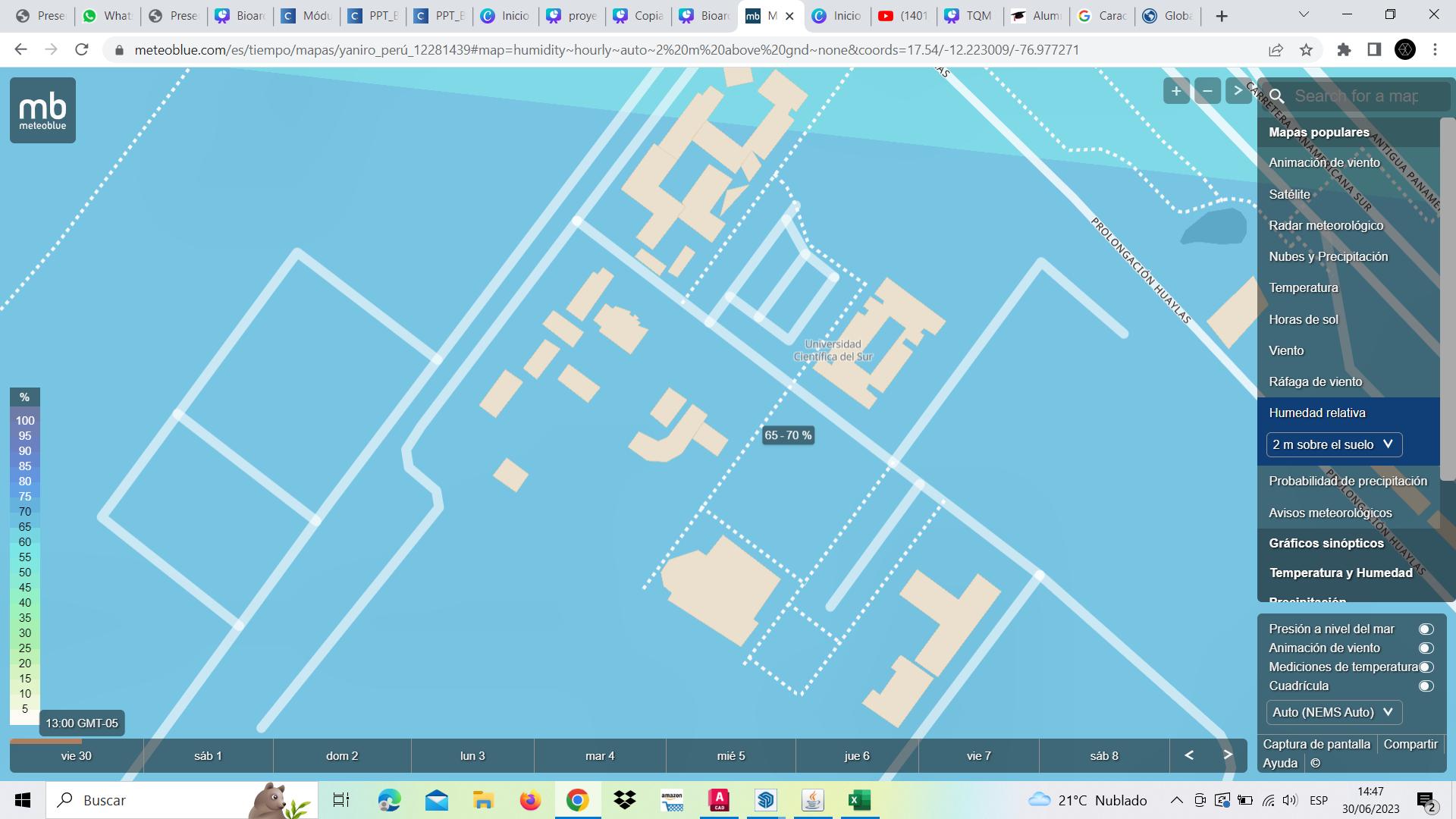Select Animación de viento in Mapas populares
This screenshot has width=1456, height=819.
pyautogui.click(x=1324, y=162)
